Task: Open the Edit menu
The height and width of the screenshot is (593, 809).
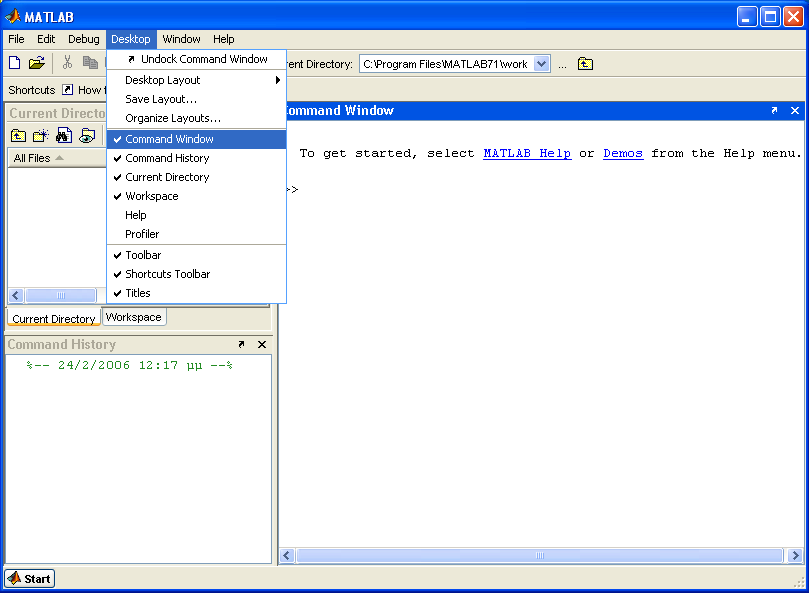Action: tap(46, 39)
